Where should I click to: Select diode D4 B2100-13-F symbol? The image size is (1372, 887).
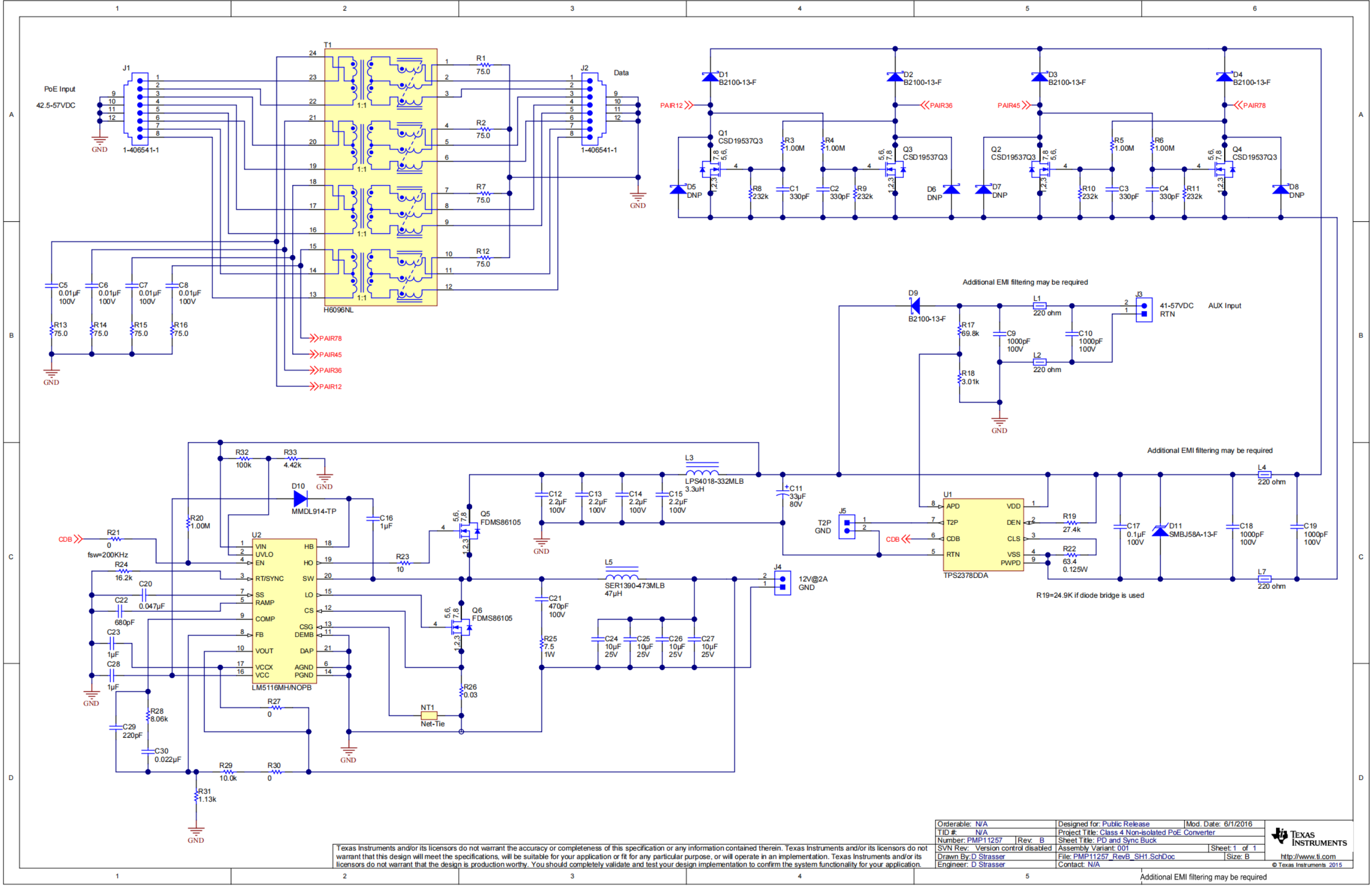1224,76
